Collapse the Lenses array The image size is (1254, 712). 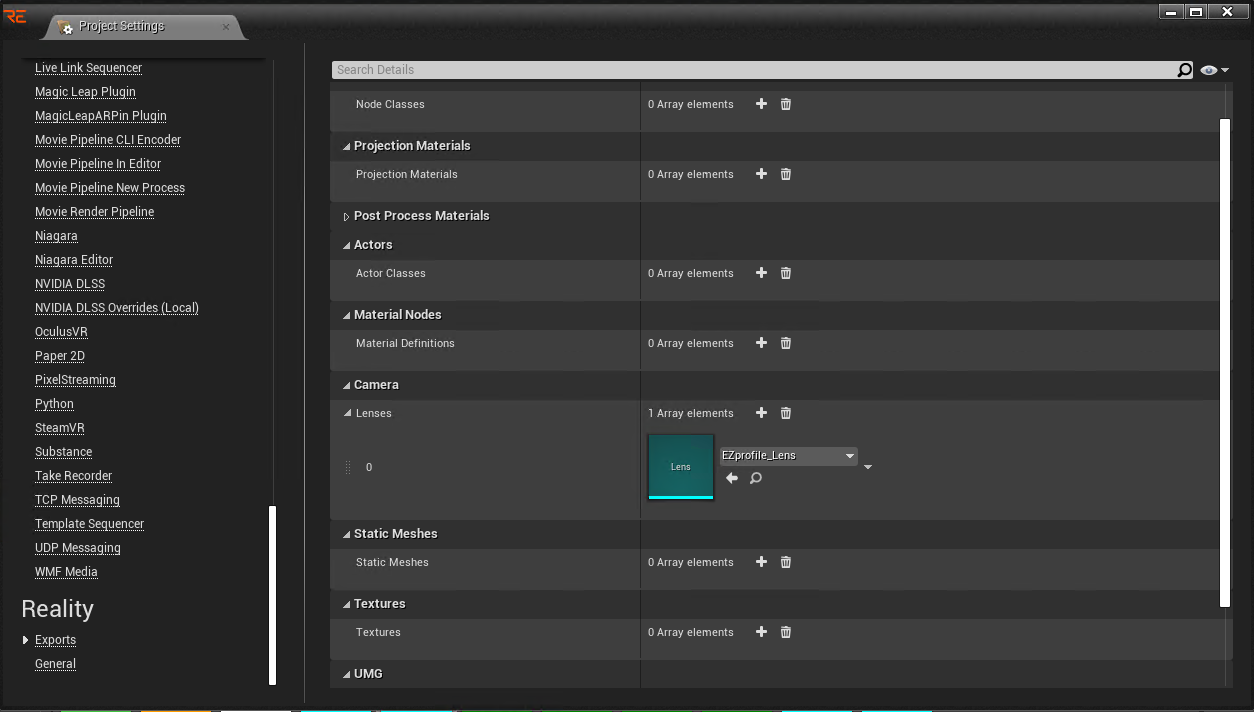point(348,413)
